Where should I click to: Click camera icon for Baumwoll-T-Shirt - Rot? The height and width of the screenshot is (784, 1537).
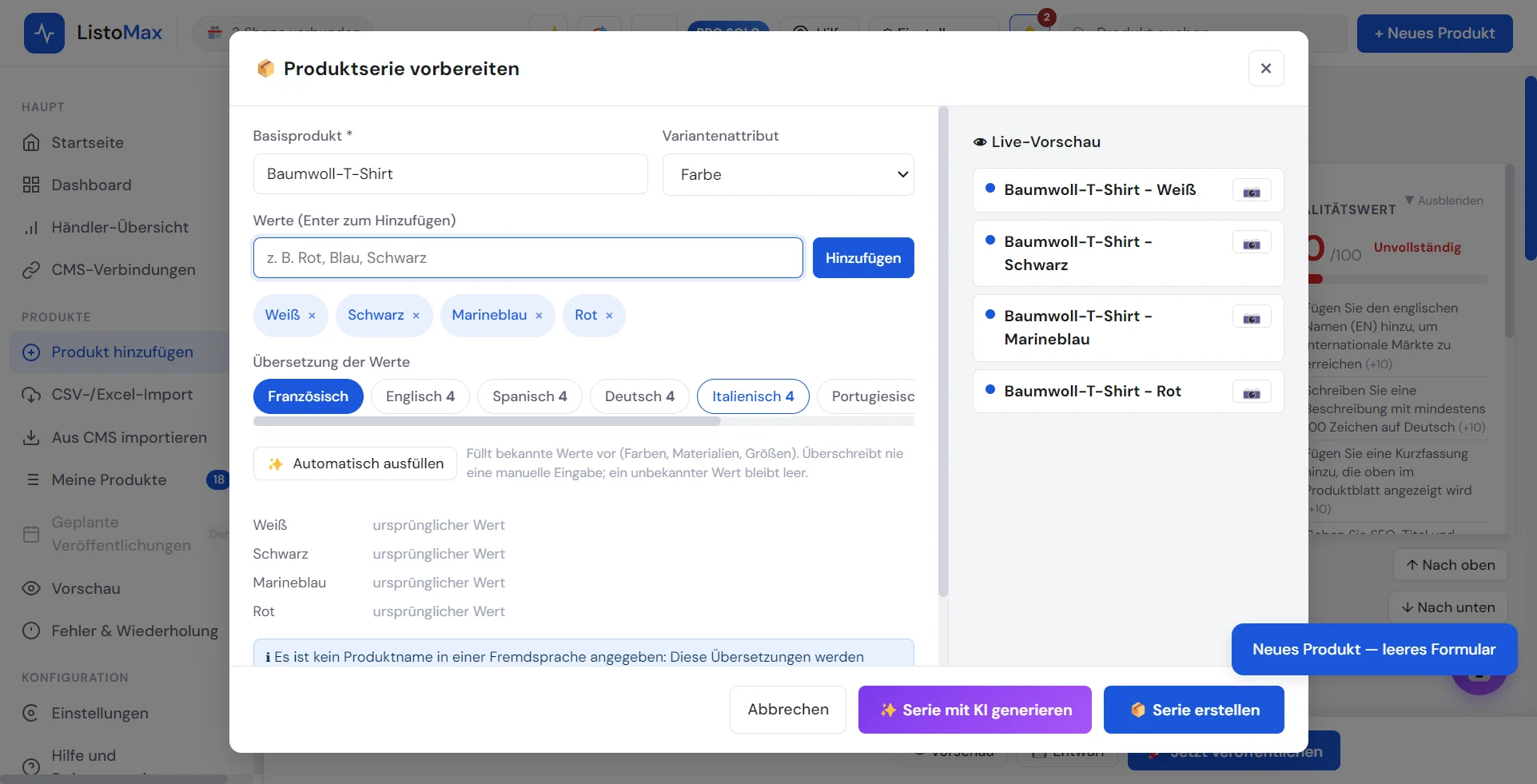(x=1252, y=393)
